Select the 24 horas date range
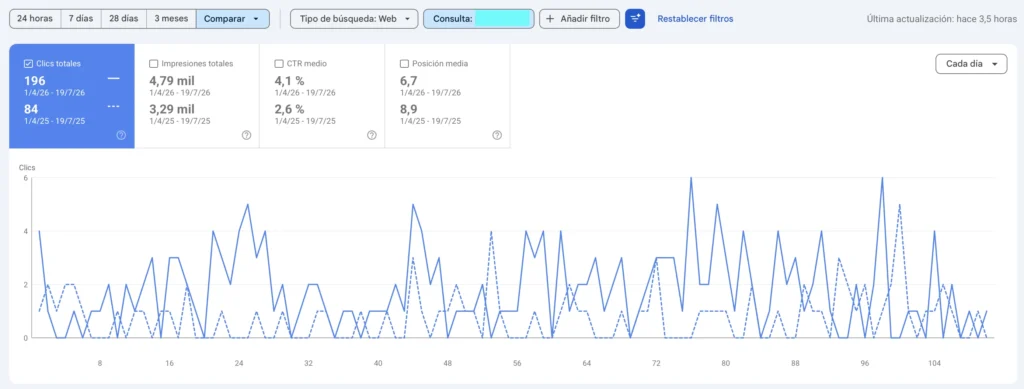The width and height of the screenshot is (1024, 389). point(35,19)
